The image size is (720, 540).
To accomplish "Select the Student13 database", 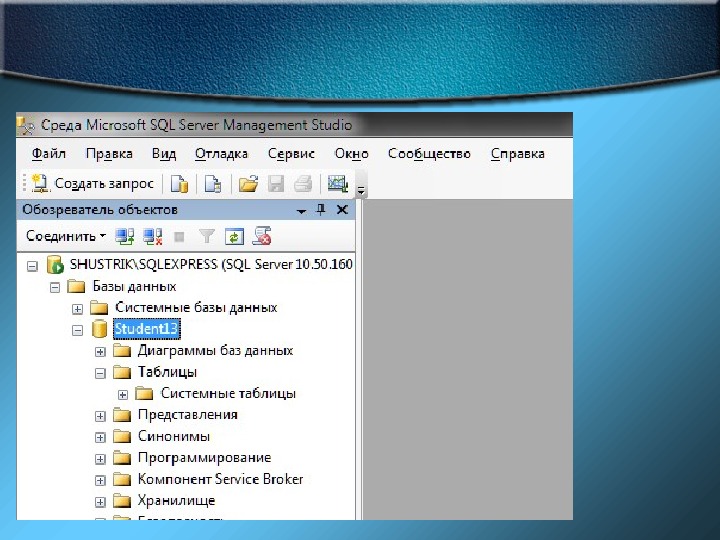I will pos(146,329).
